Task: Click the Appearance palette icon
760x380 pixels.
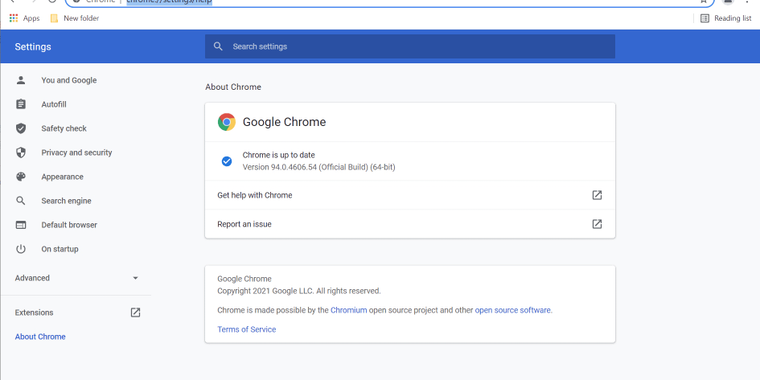Action: (x=20, y=176)
